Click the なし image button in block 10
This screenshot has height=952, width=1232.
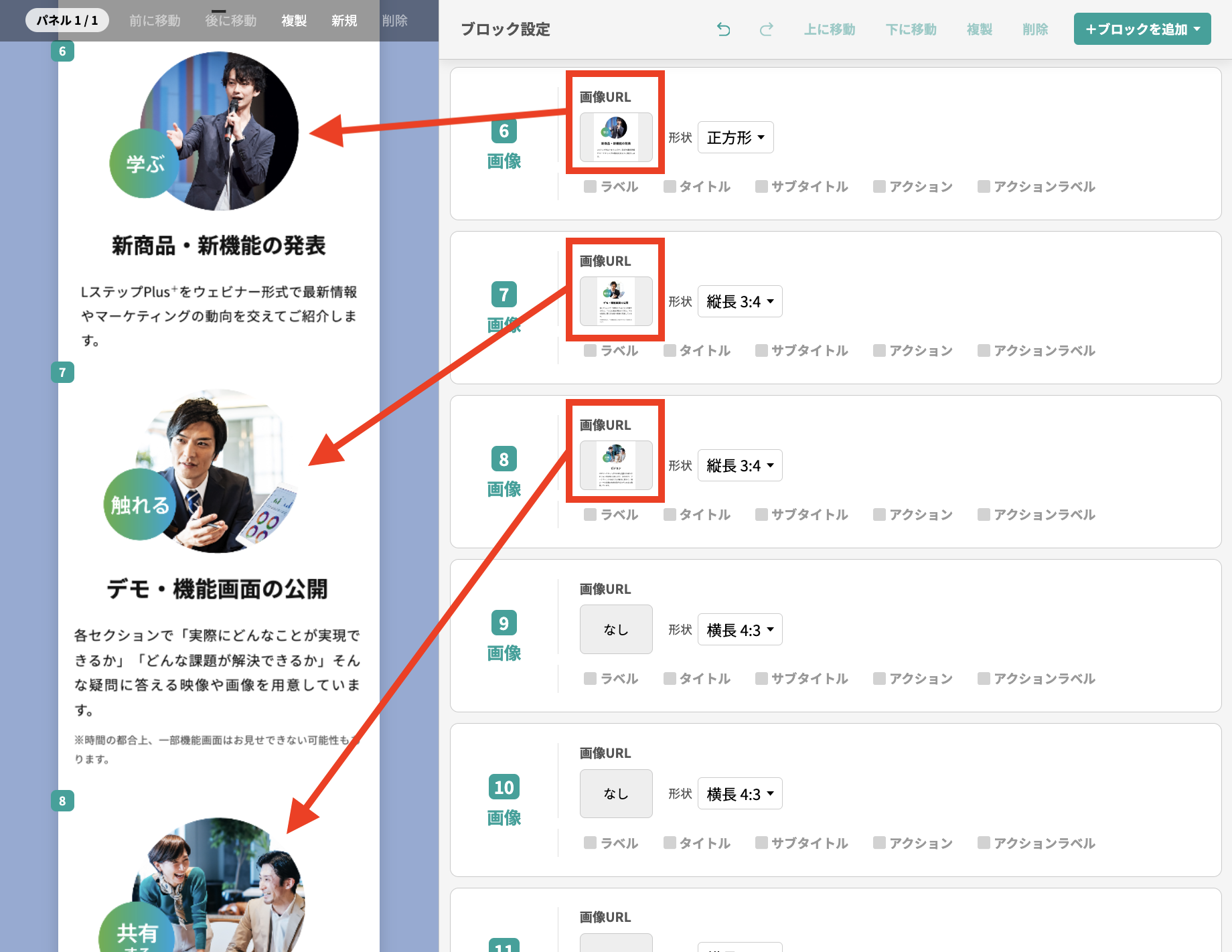616,793
